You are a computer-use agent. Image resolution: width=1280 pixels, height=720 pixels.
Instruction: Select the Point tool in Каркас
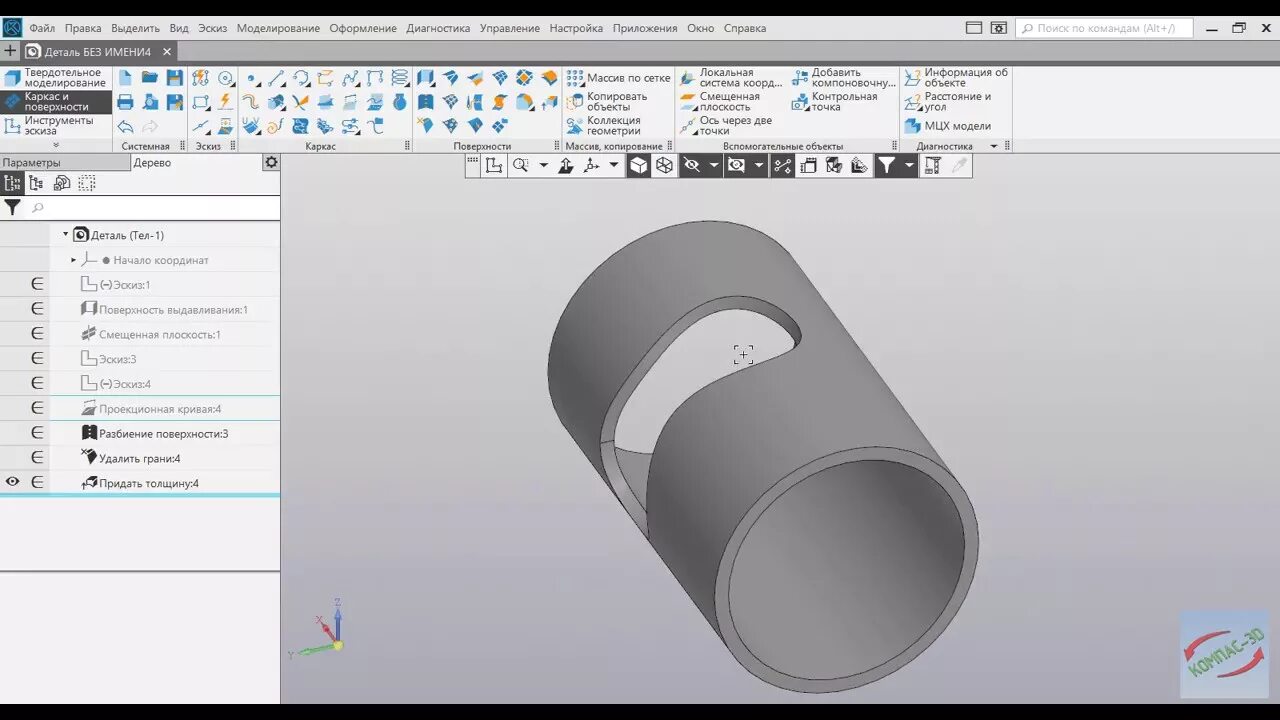click(x=251, y=78)
